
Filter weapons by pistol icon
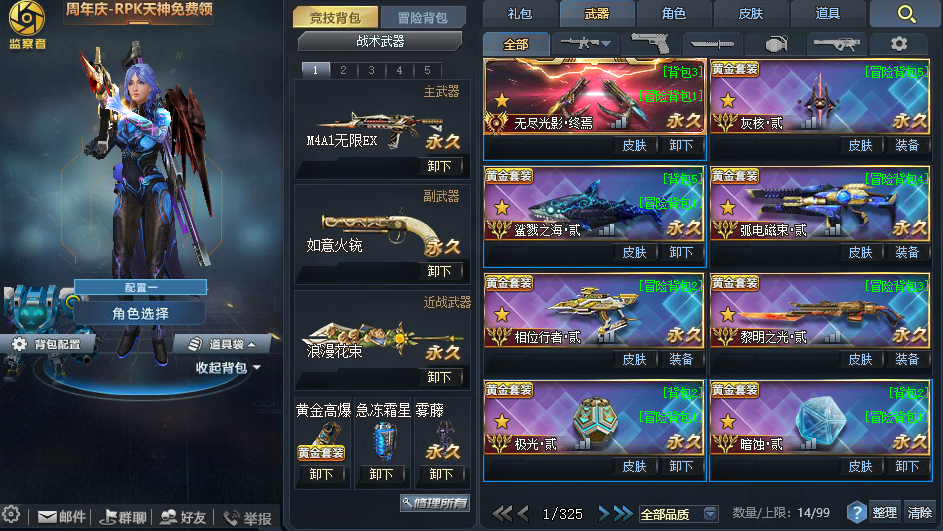click(x=650, y=43)
